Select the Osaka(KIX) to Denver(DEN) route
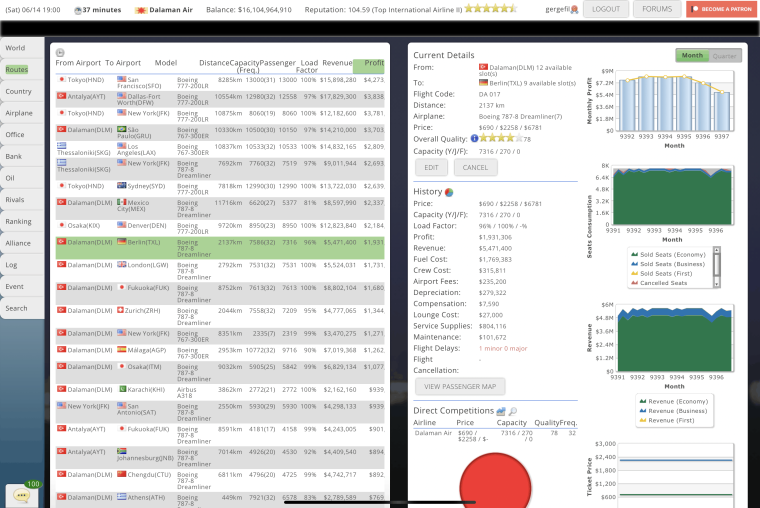The height and width of the screenshot is (508, 760). tap(220, 228)
